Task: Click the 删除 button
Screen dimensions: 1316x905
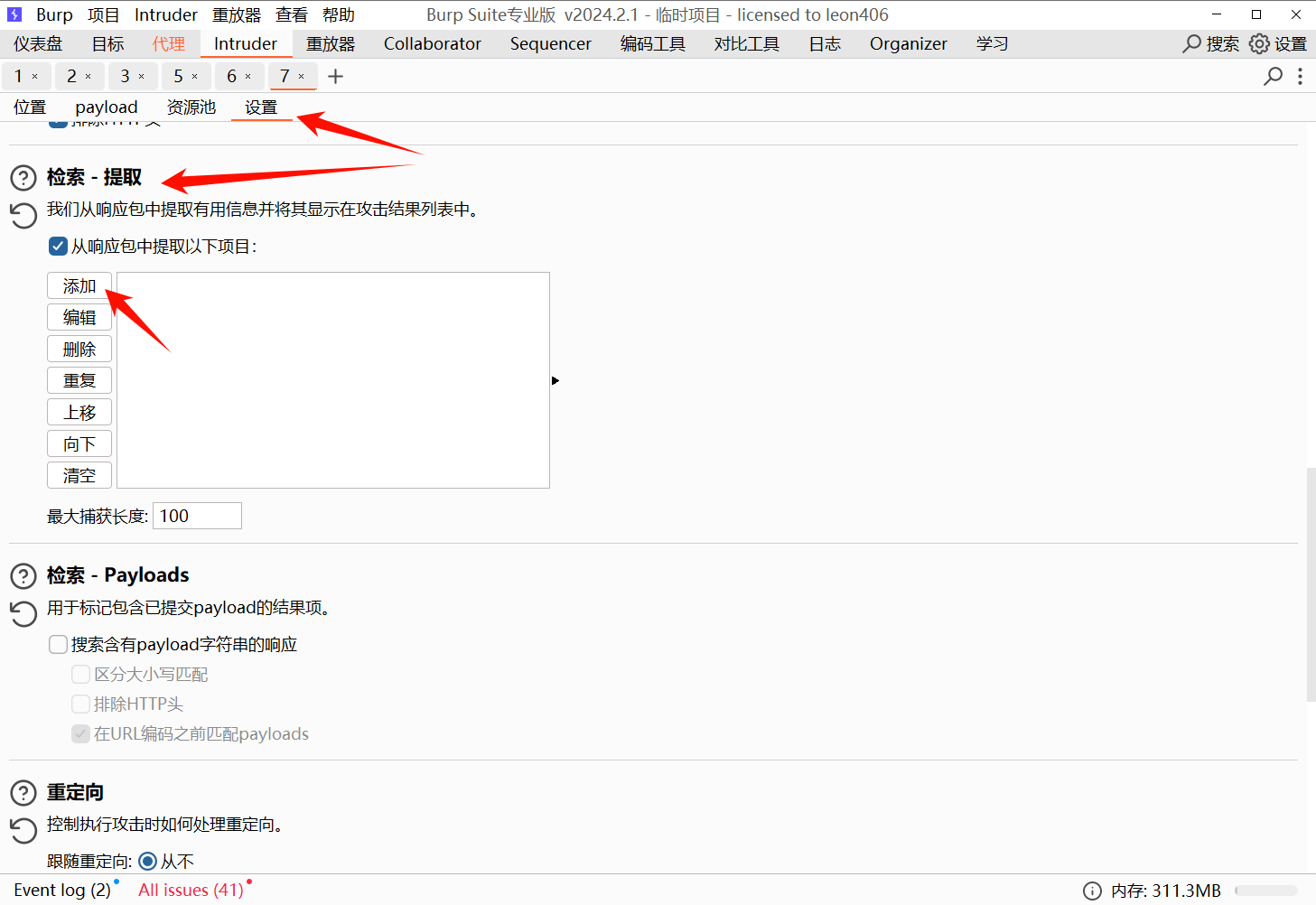Action: (x=79, y=349)
